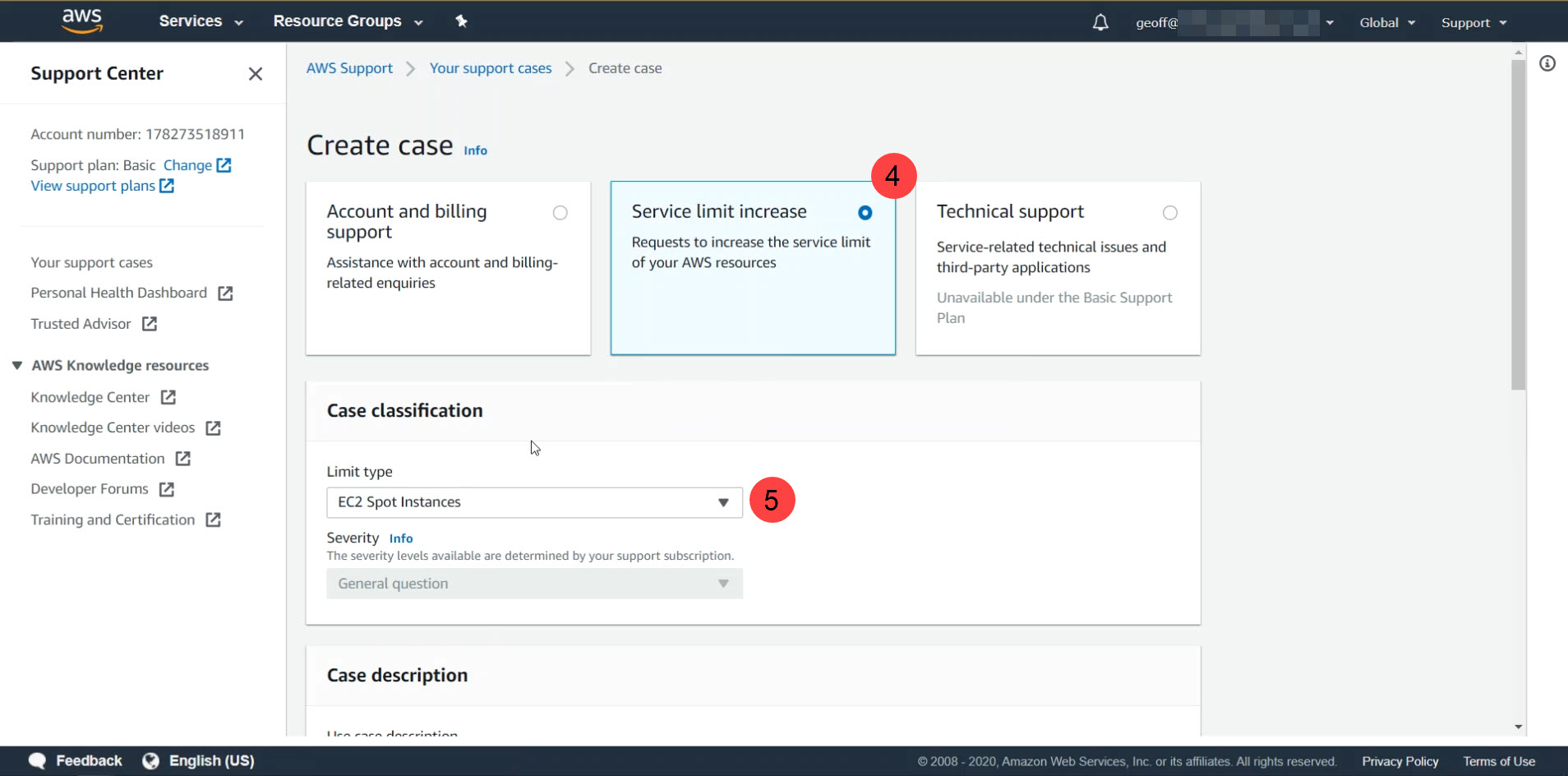Open View support plans link
The height and width of the screenshot is (776, 1568).
93,186
